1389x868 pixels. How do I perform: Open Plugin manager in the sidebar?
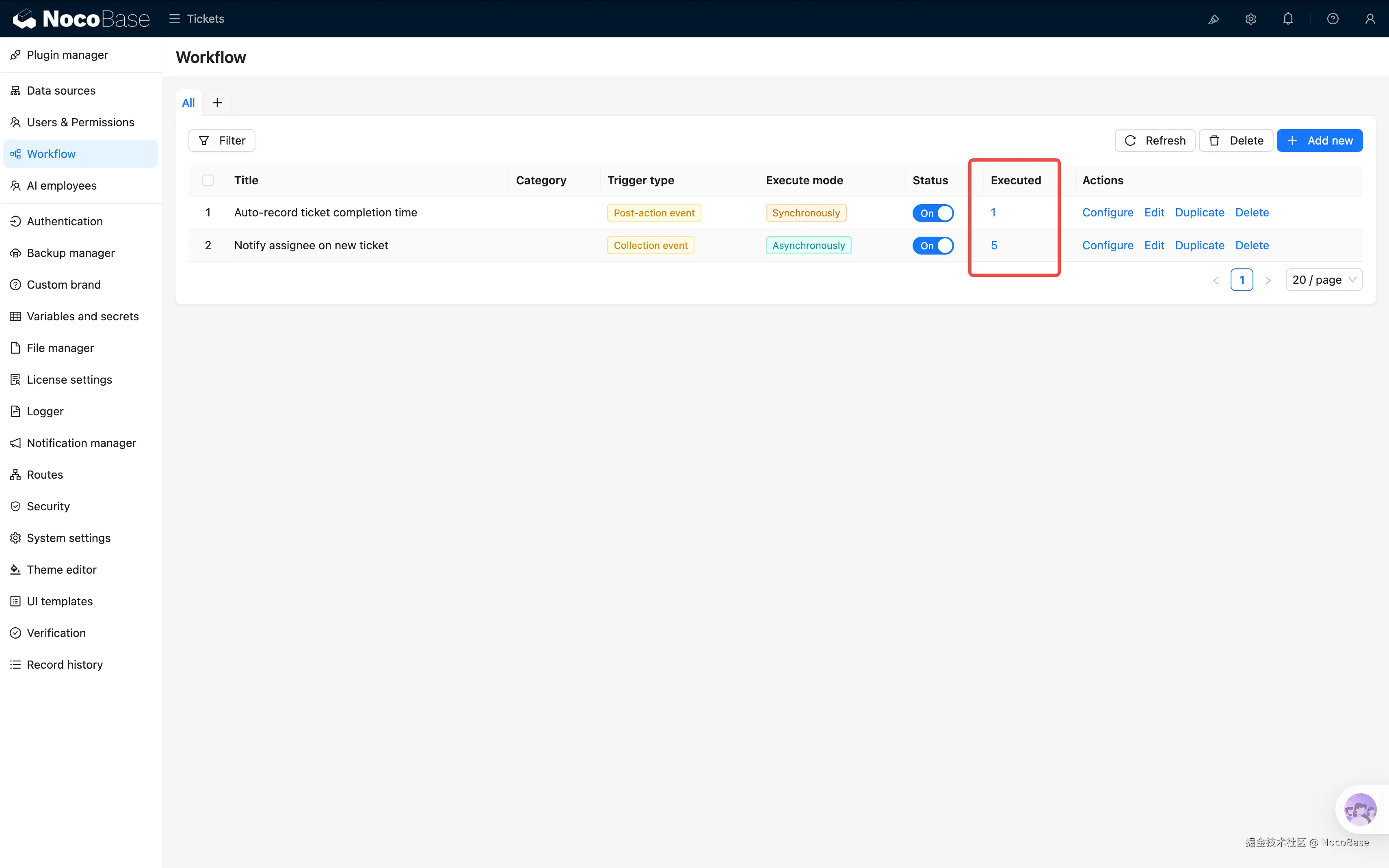(x=67, y=55)
